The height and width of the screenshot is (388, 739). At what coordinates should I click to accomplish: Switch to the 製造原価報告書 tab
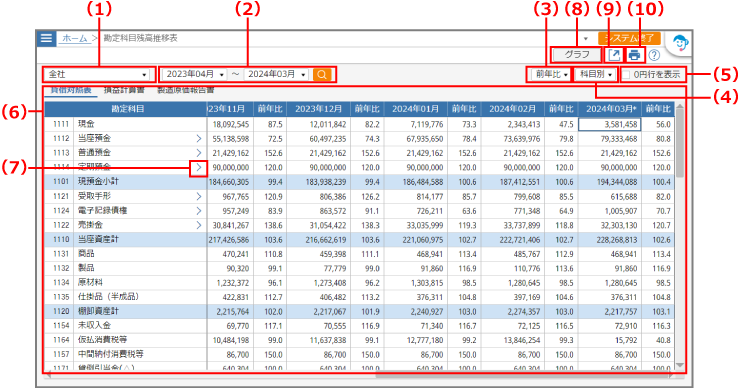pyautogui.click(x=185, y=90)
